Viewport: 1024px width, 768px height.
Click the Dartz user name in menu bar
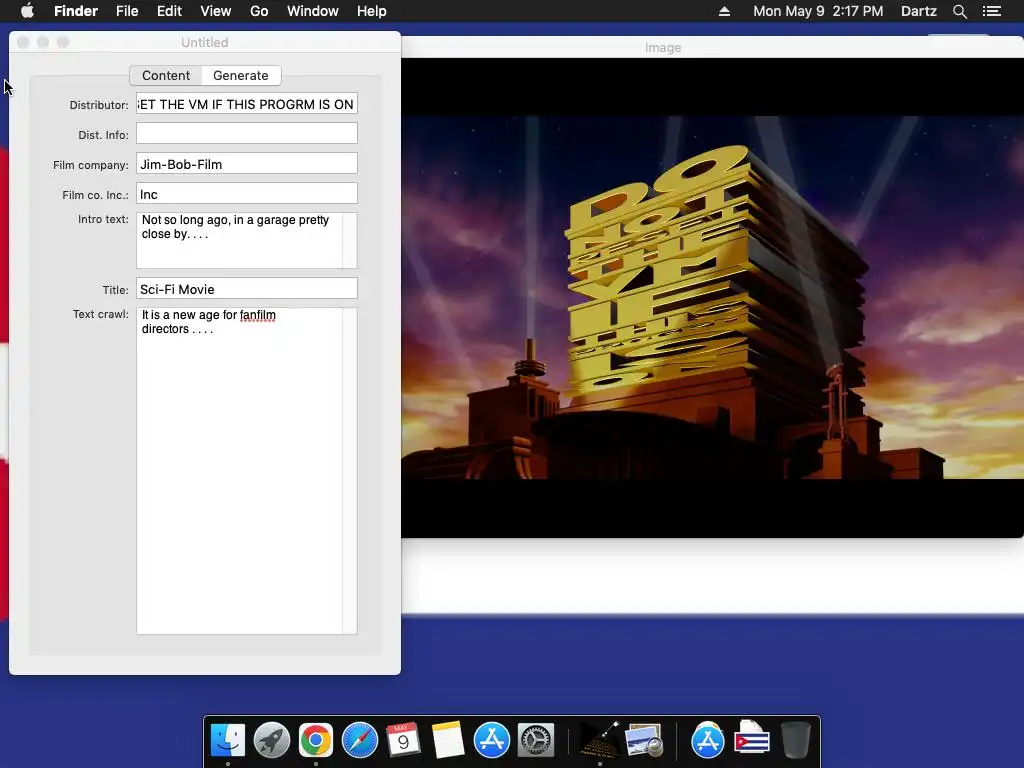click(x=918, y=11)
